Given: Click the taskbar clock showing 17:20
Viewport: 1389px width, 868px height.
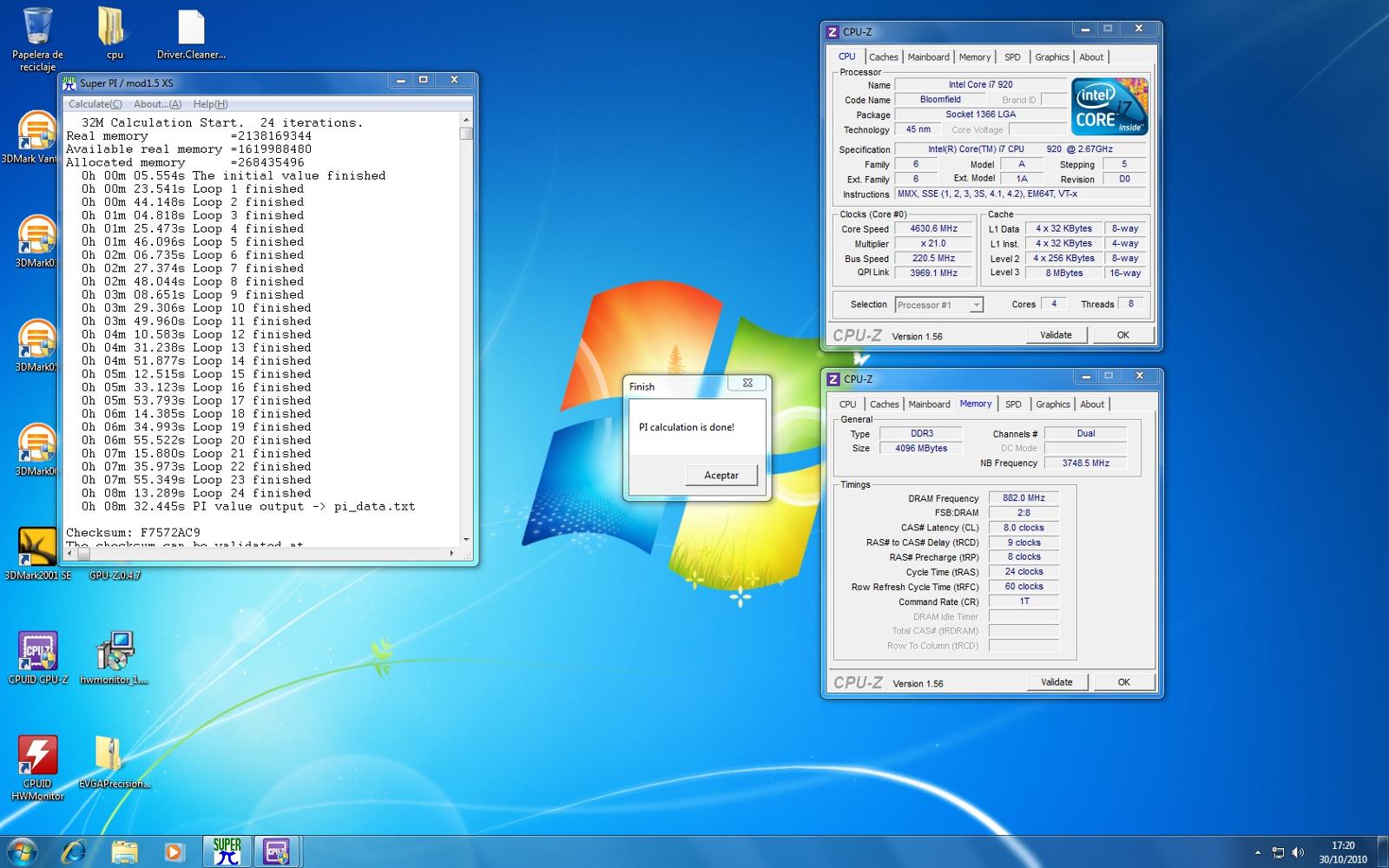Looking at the screenshot, I should tap(1342, 852).
